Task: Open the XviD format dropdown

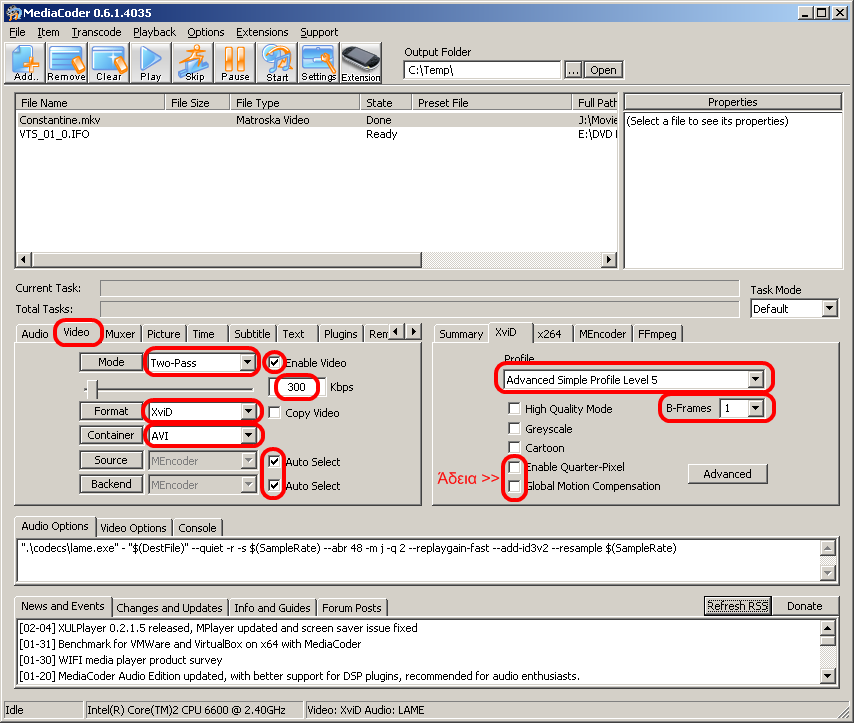Action: [x=248, y=411]
